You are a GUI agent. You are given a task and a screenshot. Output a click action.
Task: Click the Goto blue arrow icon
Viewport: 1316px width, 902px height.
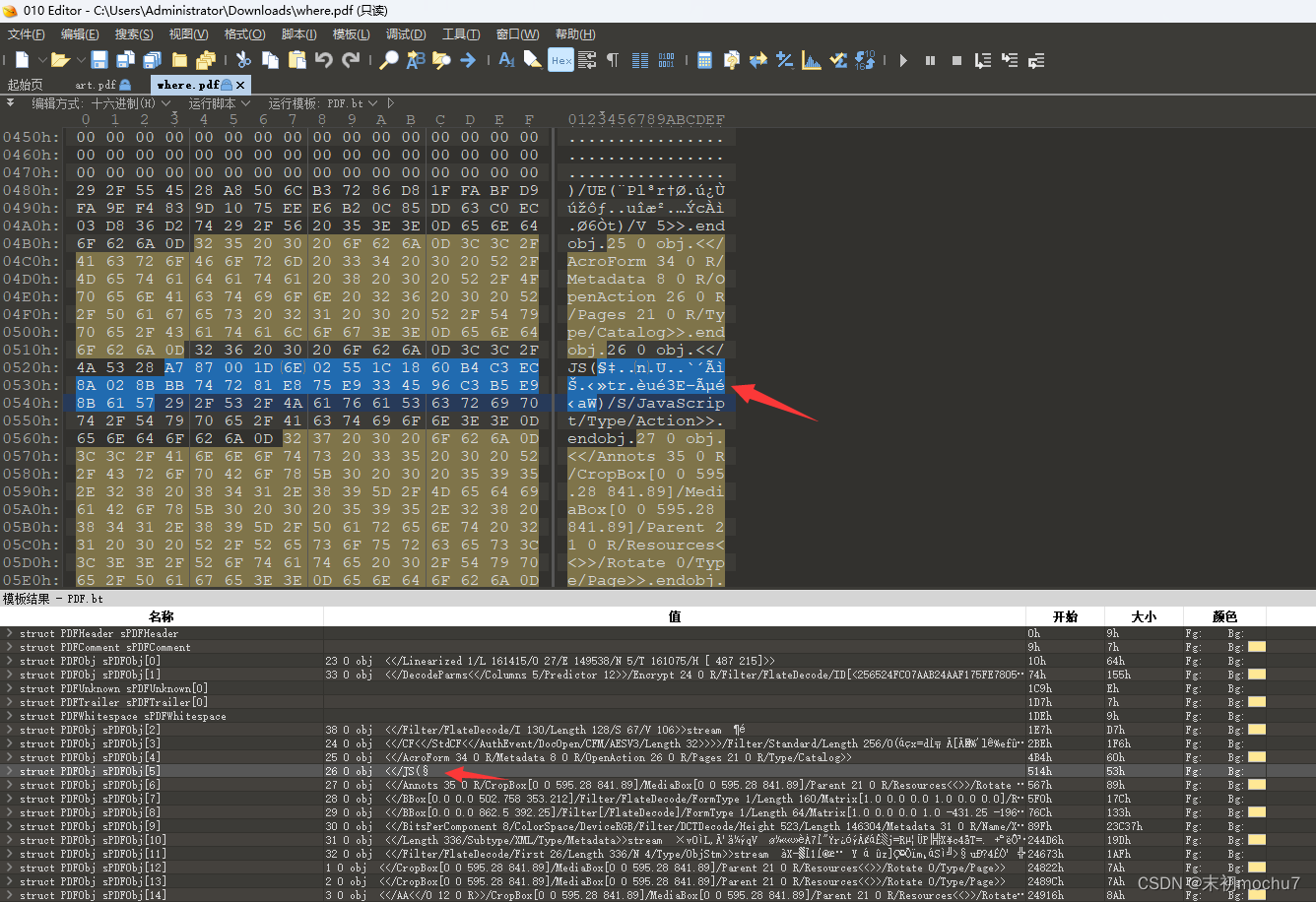click(468, 60)
